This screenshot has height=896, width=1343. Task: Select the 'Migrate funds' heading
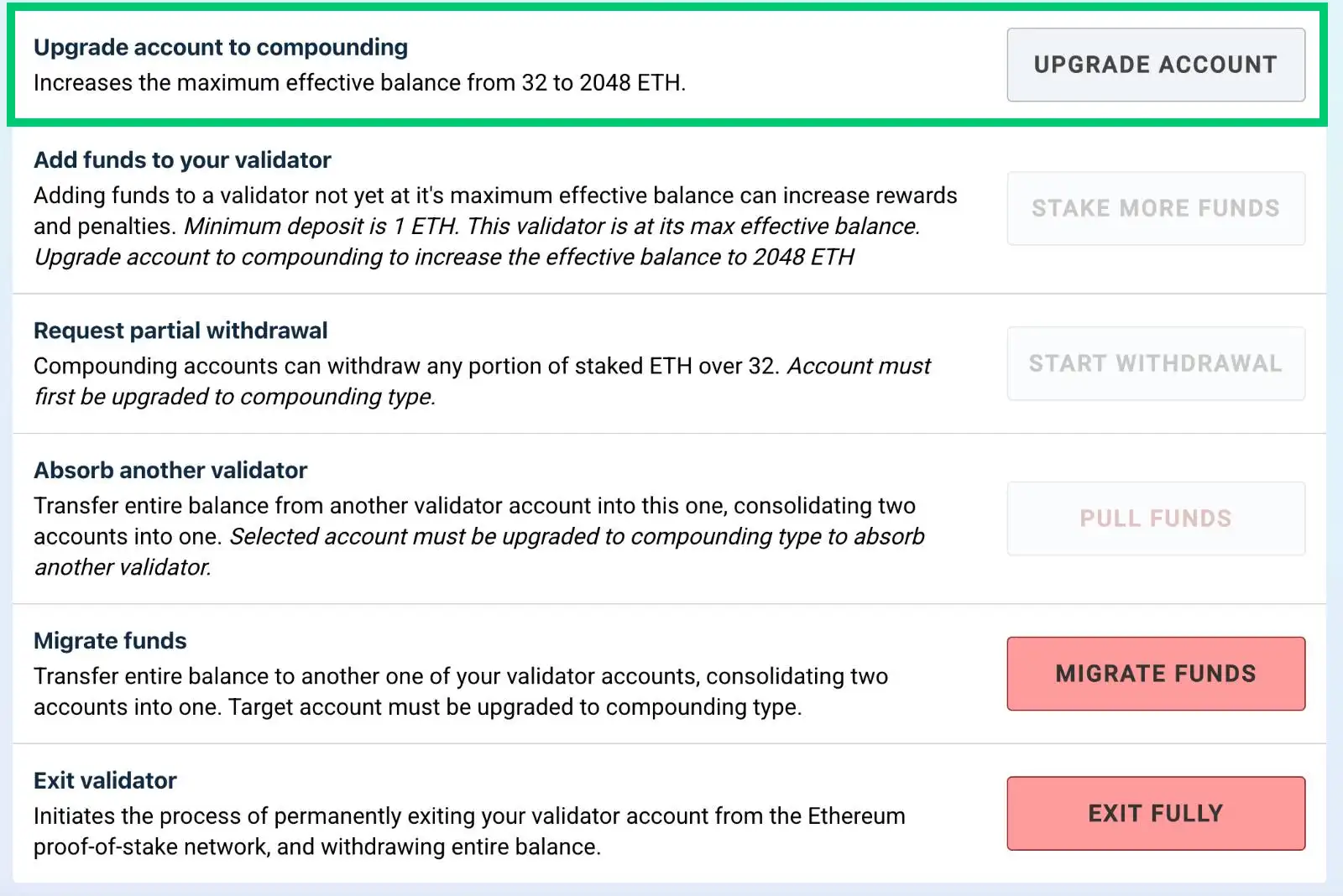pyautogui.click(x=110, y=641)
